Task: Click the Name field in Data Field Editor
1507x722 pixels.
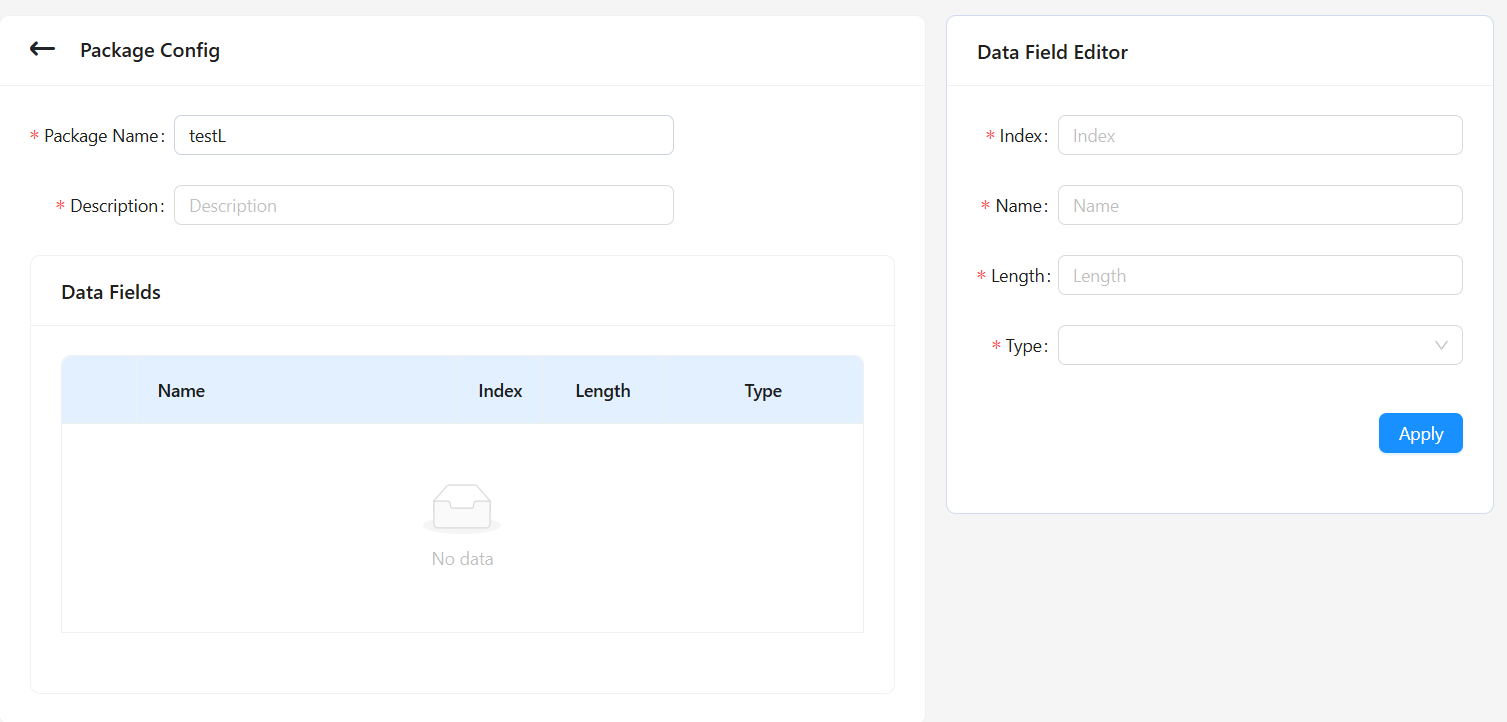Action: pyautogui.click(x=1260, y=205)
